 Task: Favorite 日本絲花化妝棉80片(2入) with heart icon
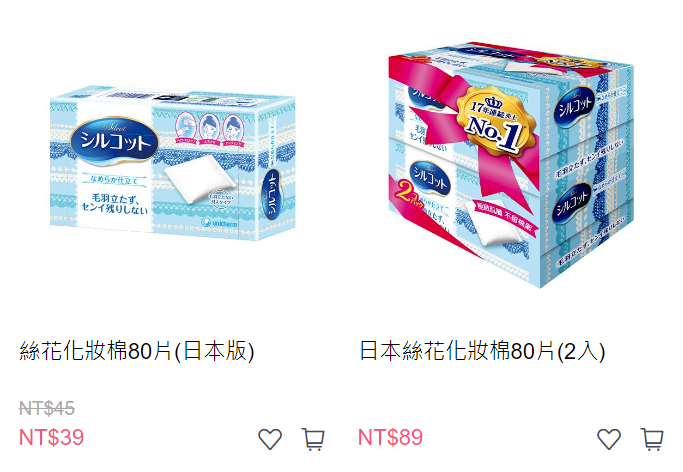coord(609,438)
